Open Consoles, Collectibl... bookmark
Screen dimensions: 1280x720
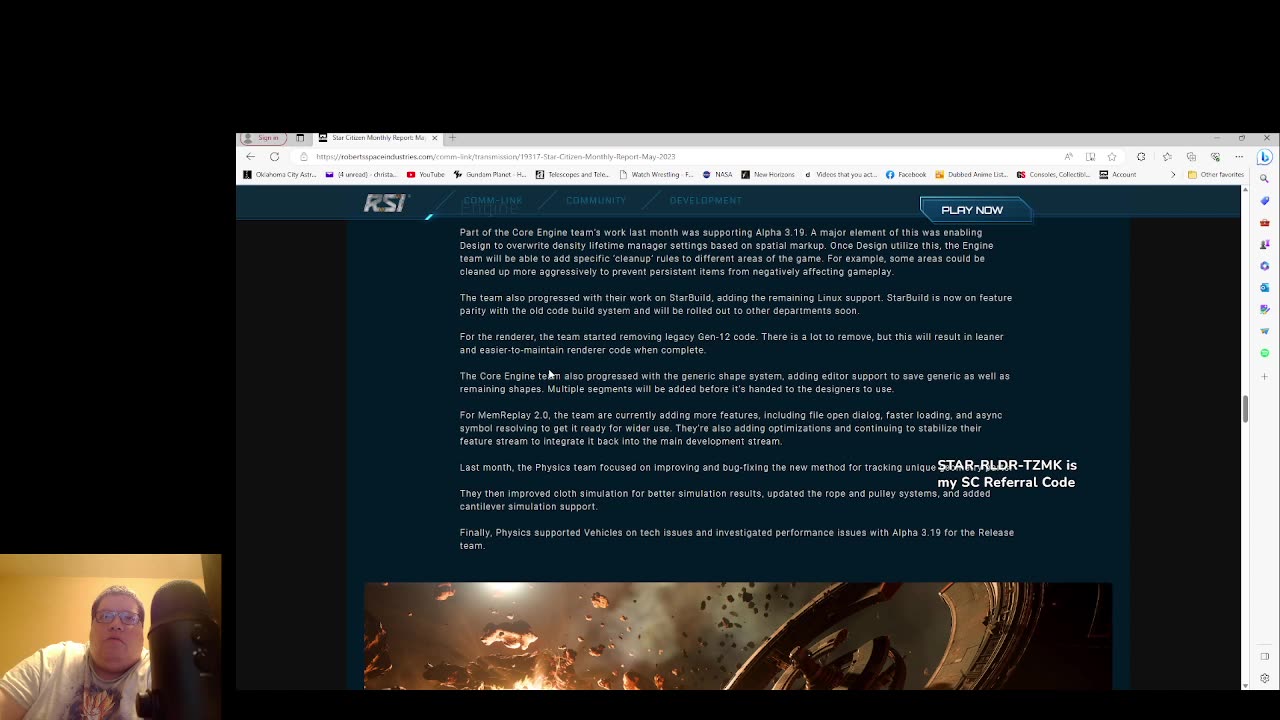[1053, 174]
